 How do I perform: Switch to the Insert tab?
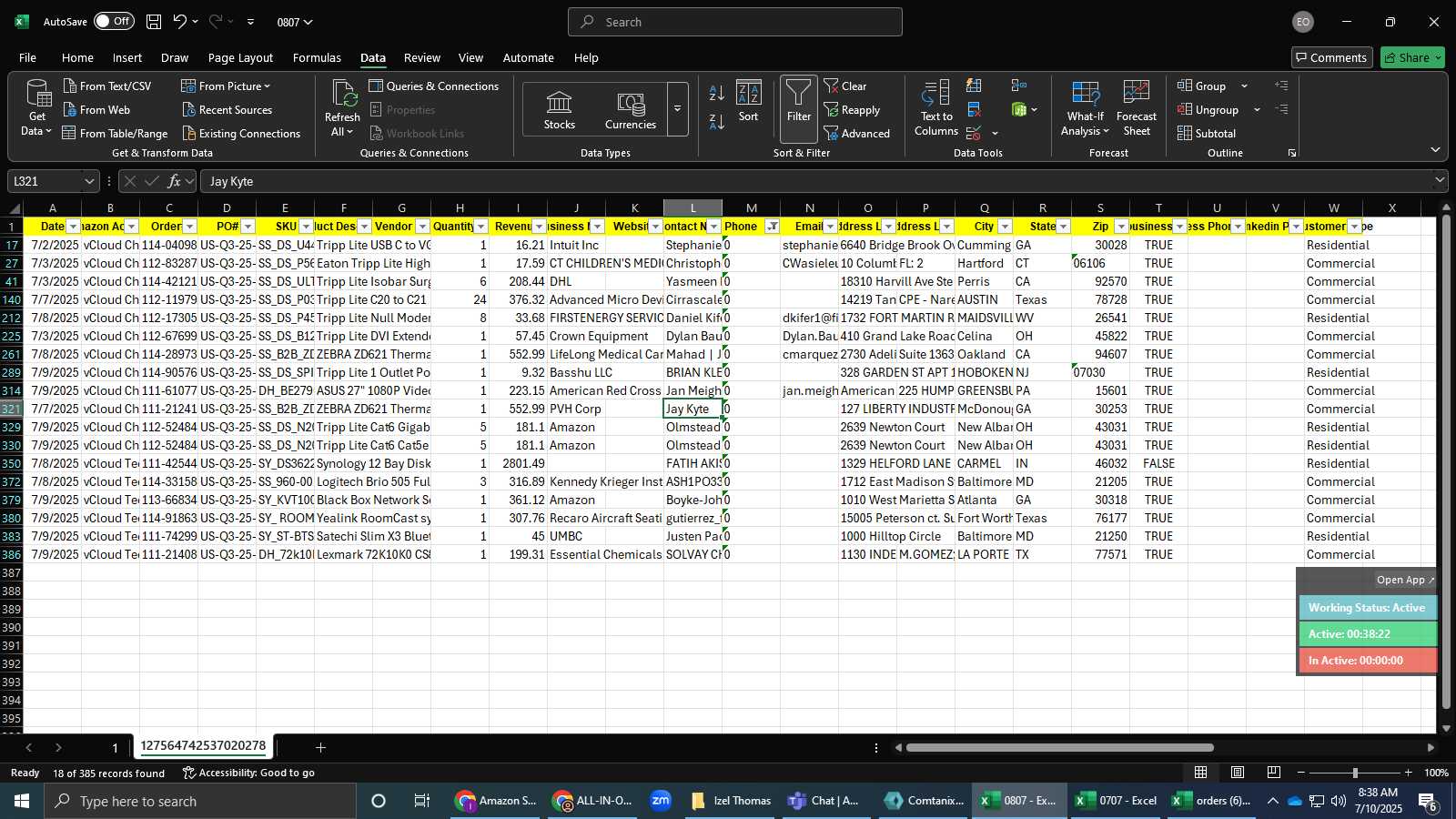[x=126, y=57]
